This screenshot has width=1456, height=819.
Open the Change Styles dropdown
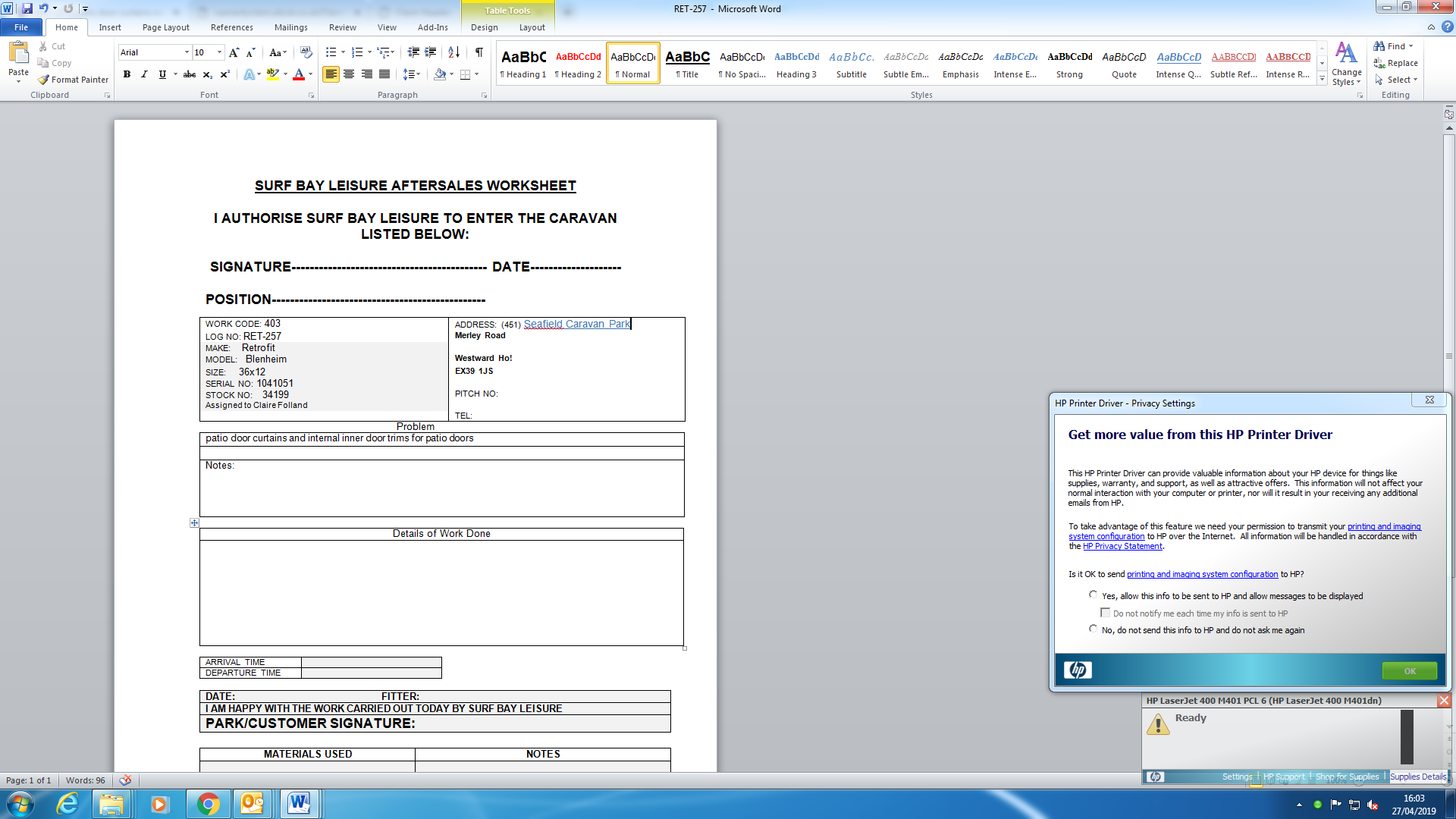[x=1346, y=64]
